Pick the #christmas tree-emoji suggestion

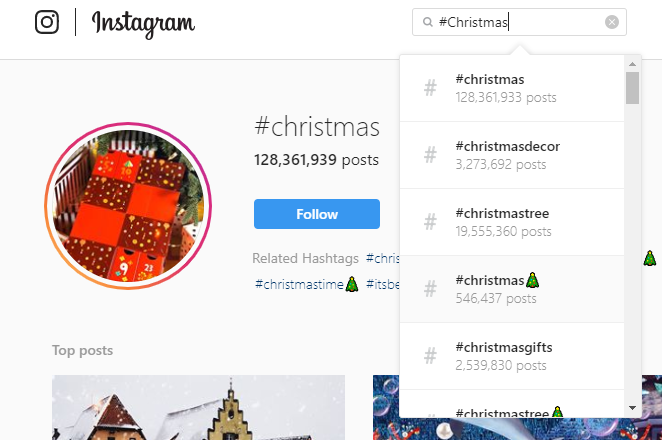coord(512,289)
